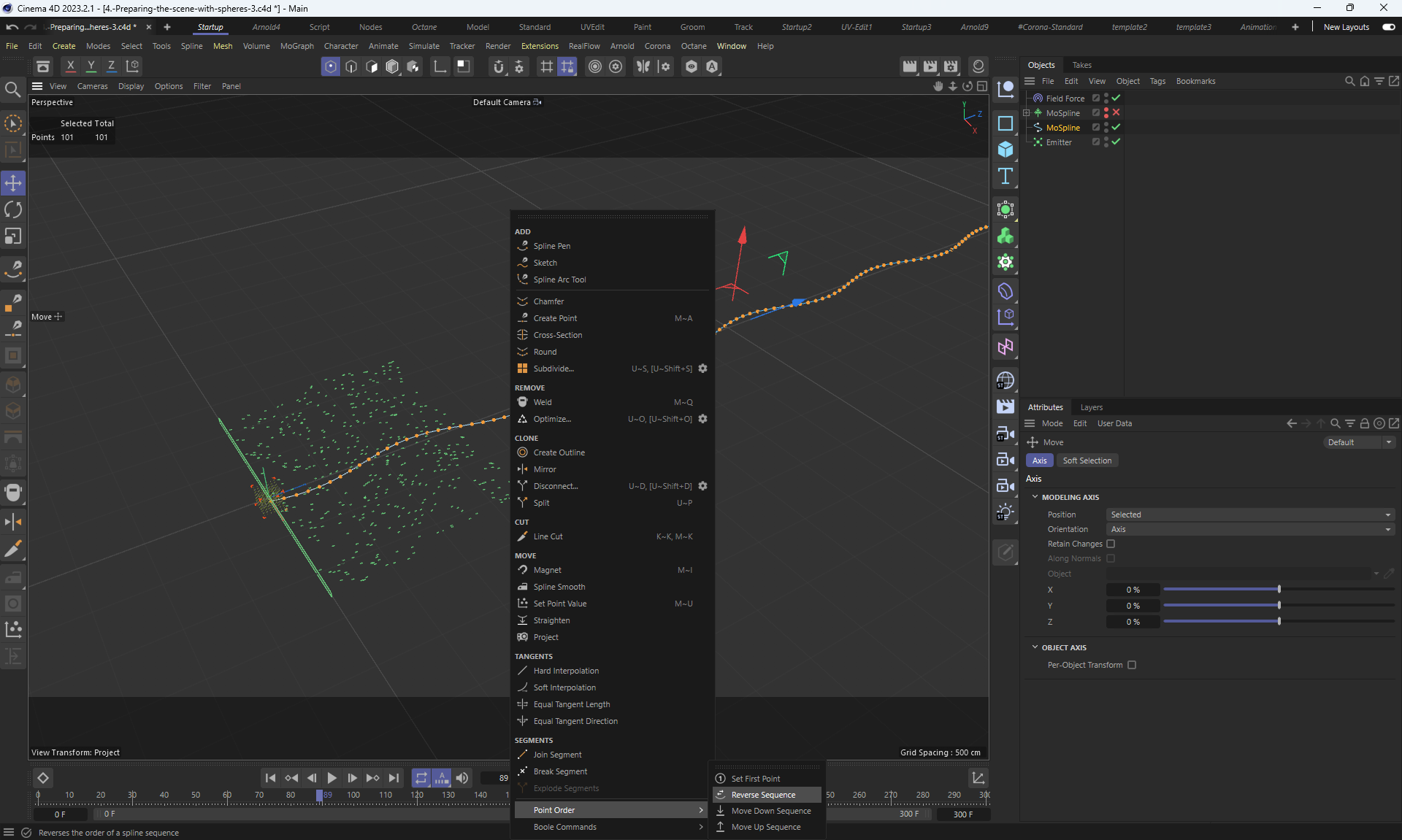Click the Axis button in Attributes

[x=1039, y=461]
